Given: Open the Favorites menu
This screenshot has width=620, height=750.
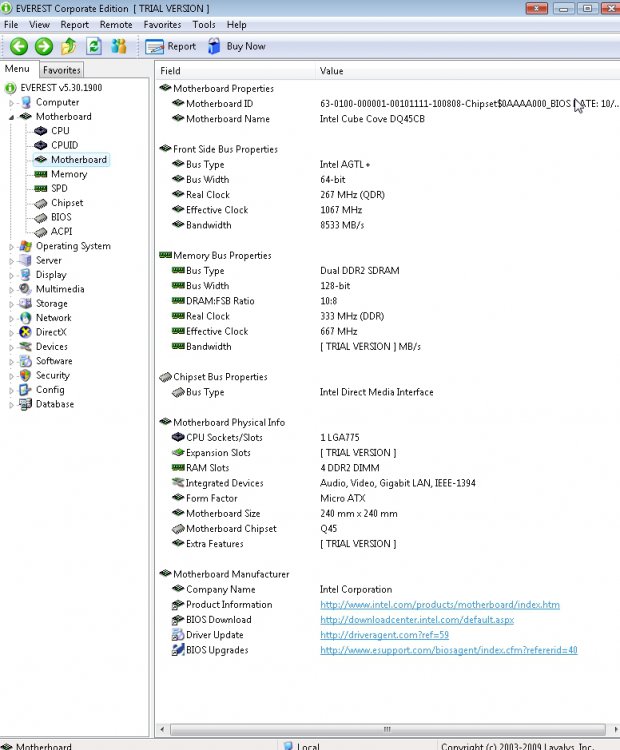Looking at the screenshot, I should point(162,24).
